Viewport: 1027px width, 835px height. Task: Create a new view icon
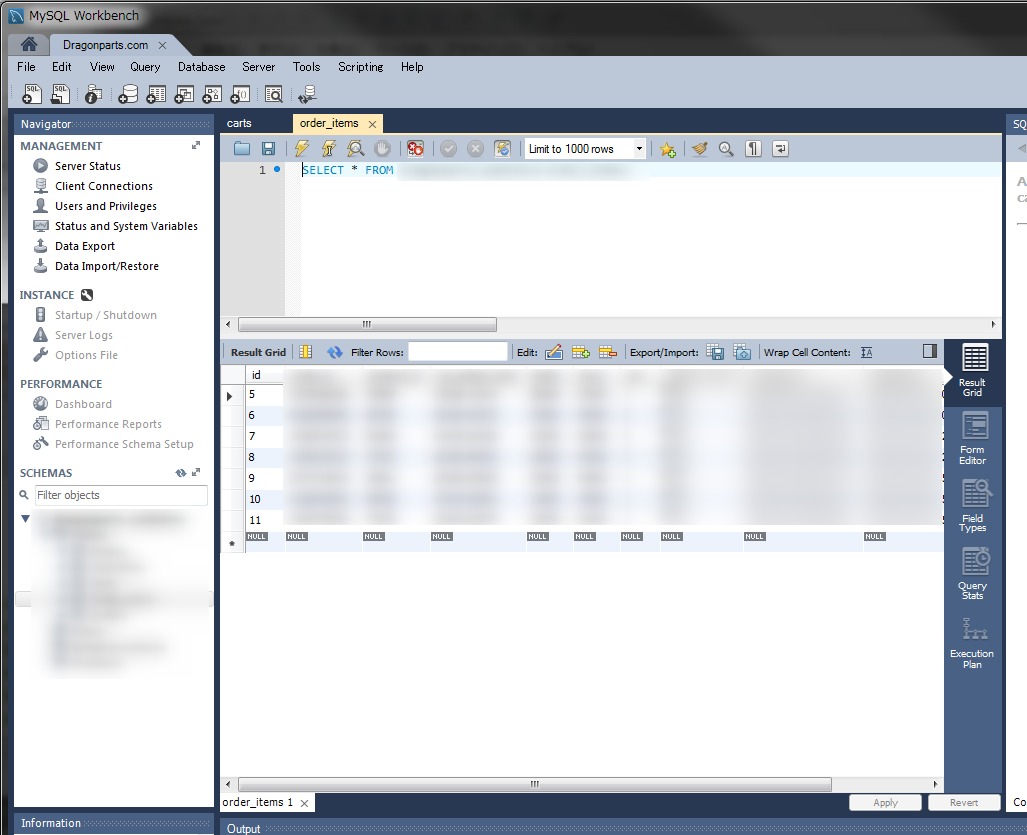pos(184,94)
